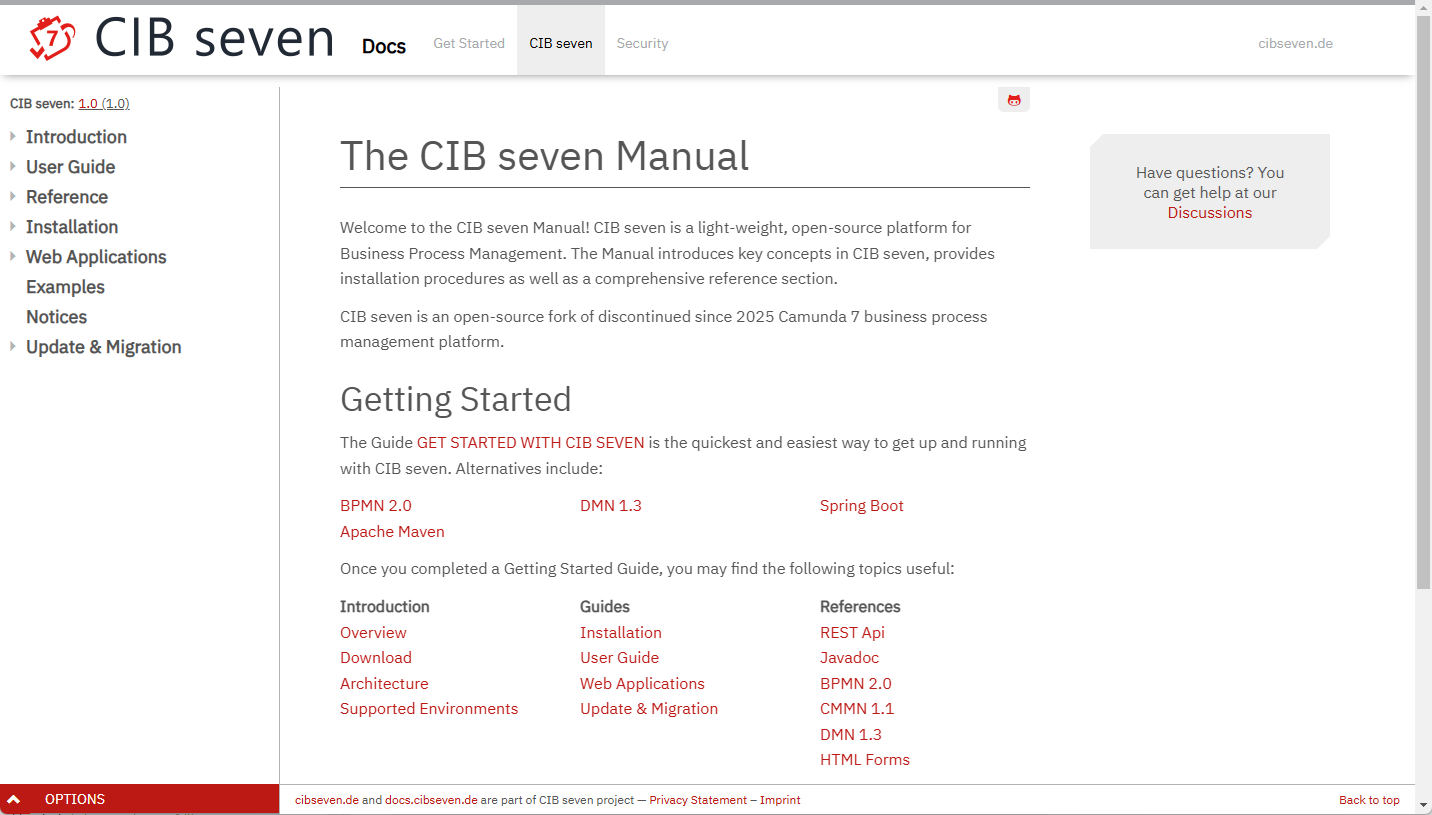
Task: Open the GET STARTED WITH CIB SEVEN guide
Action: (529, 442)
